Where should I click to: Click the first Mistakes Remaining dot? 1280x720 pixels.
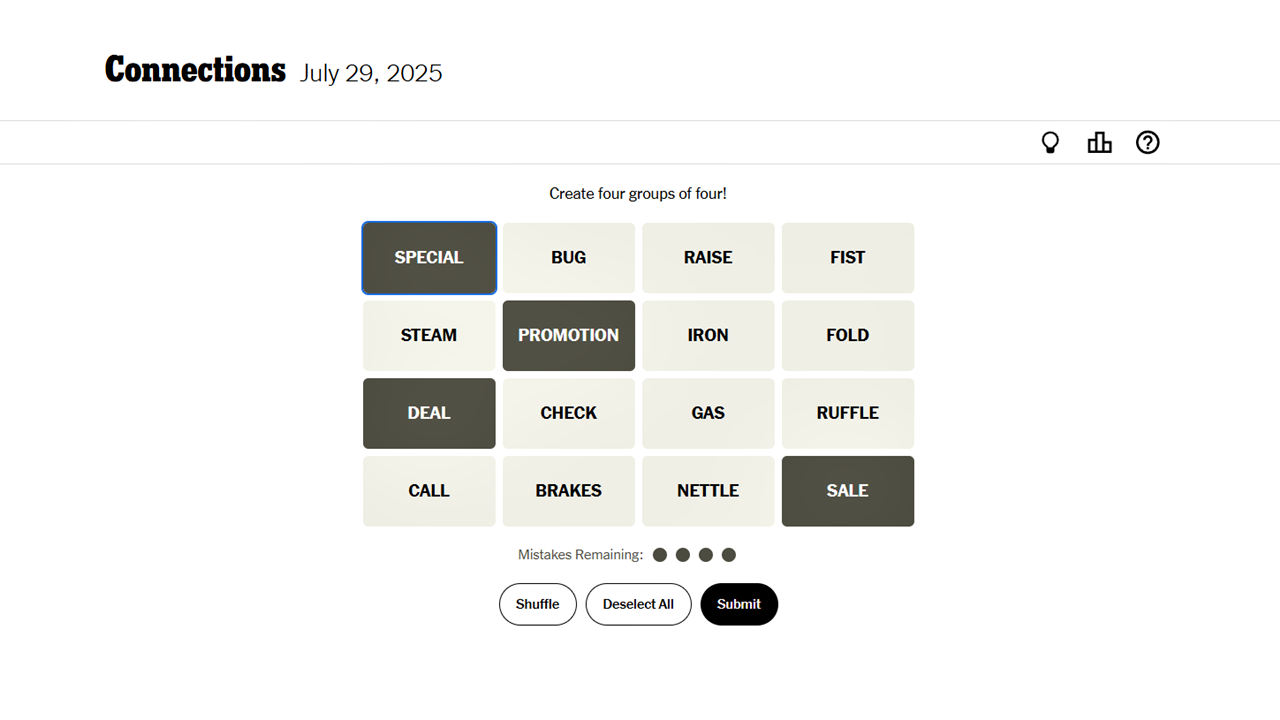point(660,554)
